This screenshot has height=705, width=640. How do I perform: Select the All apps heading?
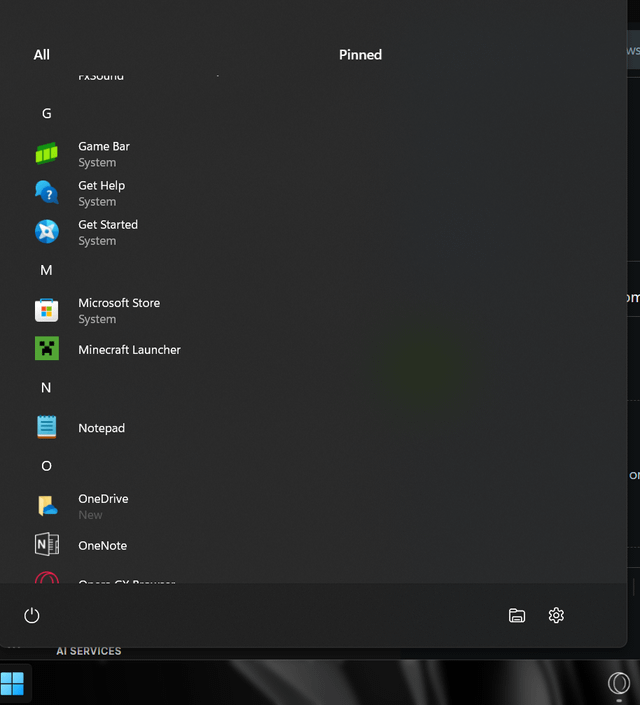click(x=41, y=55)
